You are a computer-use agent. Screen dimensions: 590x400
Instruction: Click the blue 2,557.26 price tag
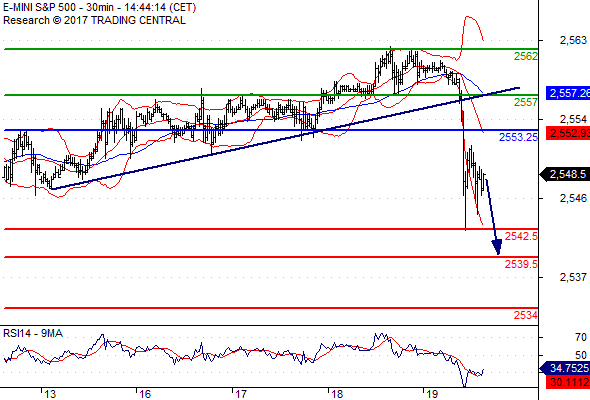pos(568,93)
